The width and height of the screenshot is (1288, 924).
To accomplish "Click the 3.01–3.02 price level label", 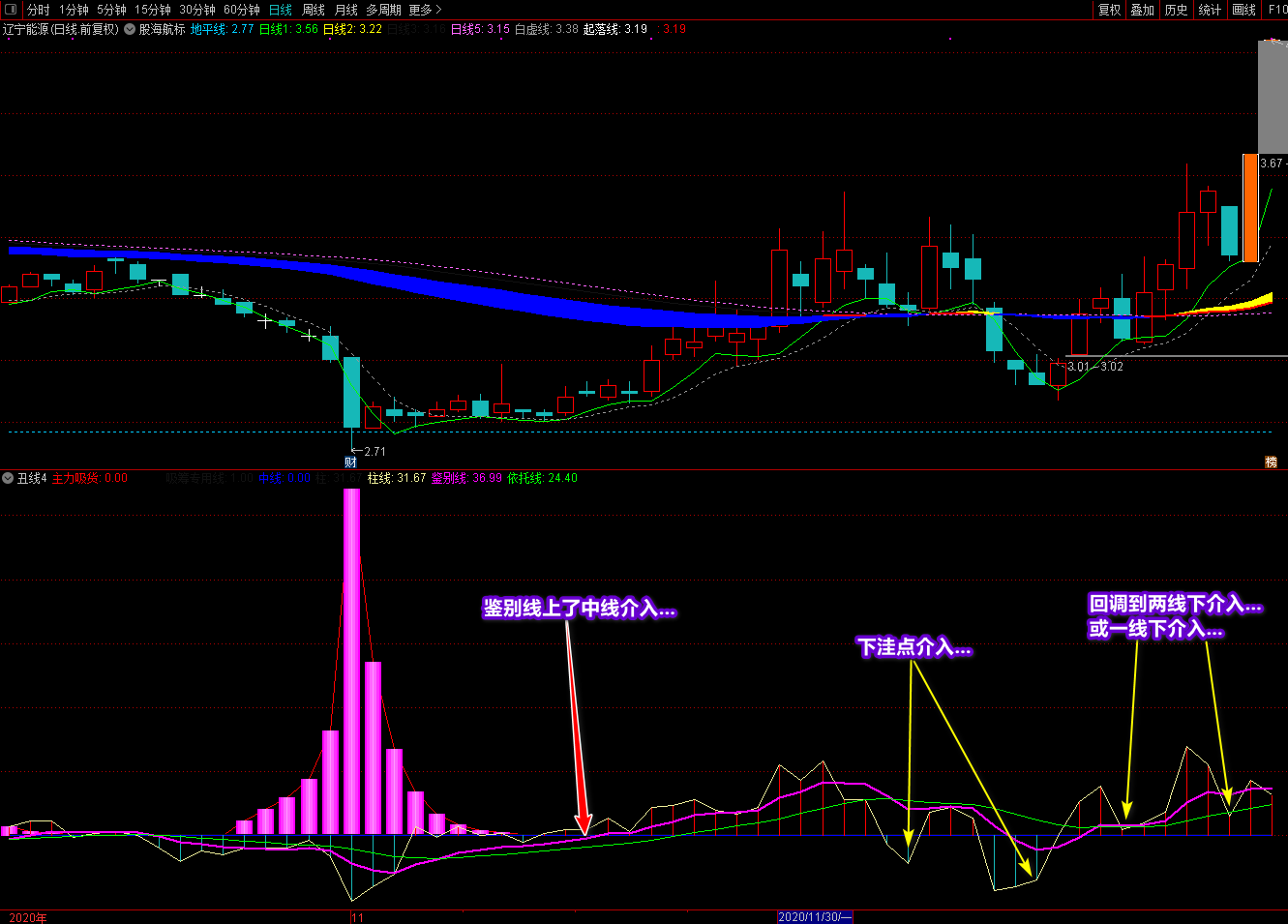I will click(1094, 367).
